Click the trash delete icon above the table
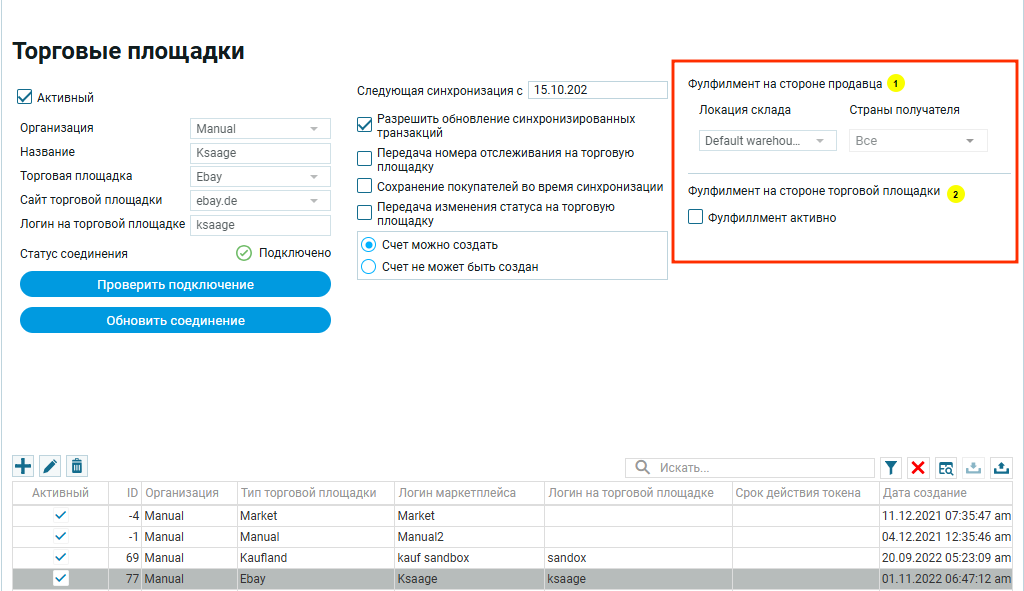This screenshot has height=591, width=1024. point(77,466)
